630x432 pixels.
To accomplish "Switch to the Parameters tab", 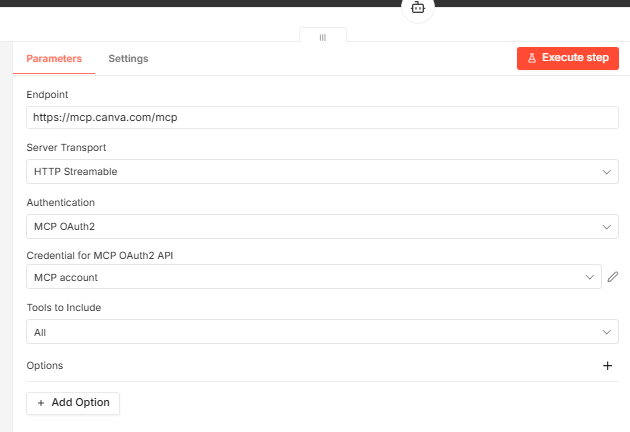I will [54, 58].
